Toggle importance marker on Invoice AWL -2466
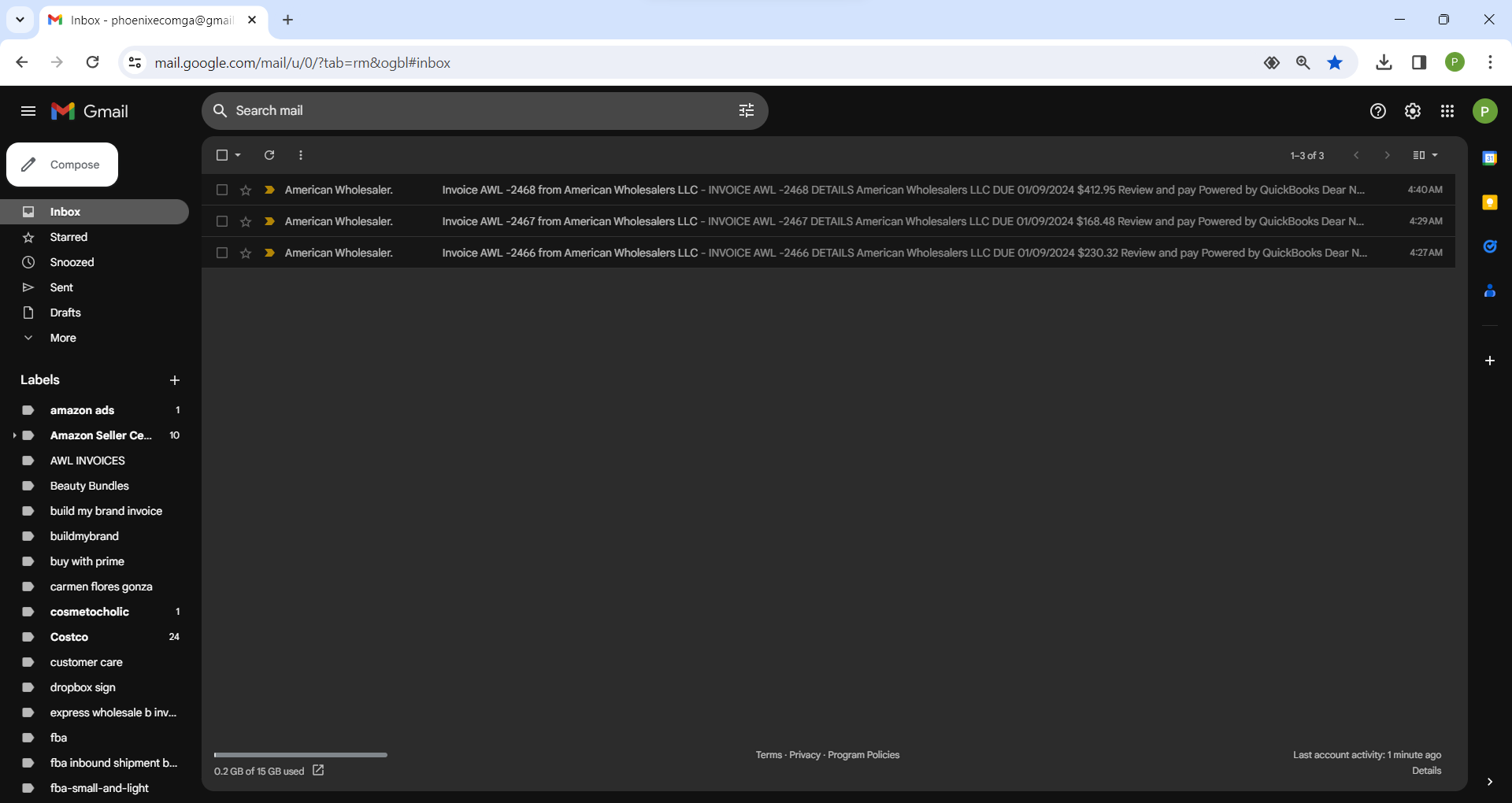1512x803 pixels. point(269,253)
